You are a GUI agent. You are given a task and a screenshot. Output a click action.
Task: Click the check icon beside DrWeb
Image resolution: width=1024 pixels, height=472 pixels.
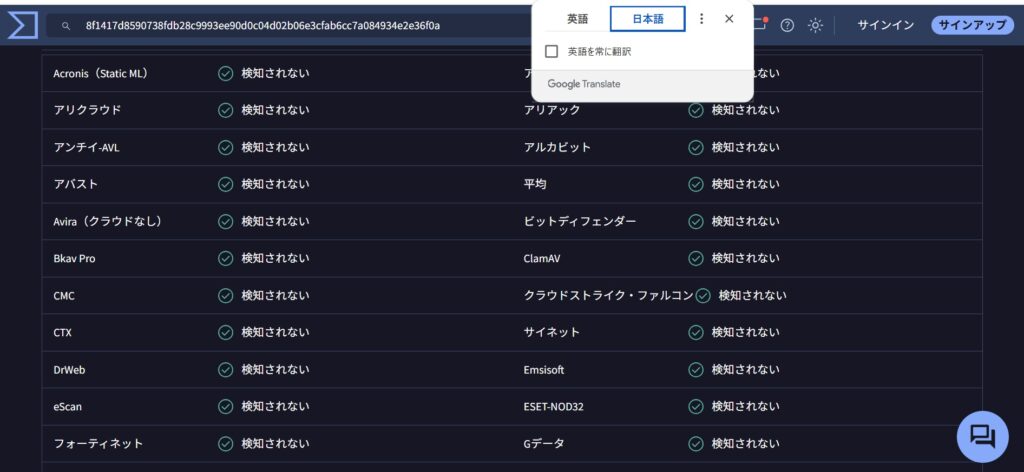coord(225,370)
